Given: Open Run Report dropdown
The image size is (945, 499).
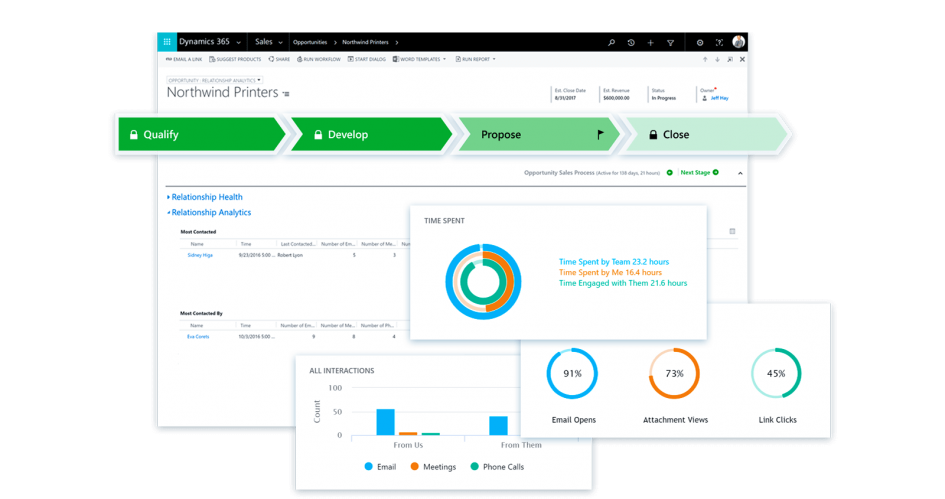Looking at the screenshot, I should [476, 60].
